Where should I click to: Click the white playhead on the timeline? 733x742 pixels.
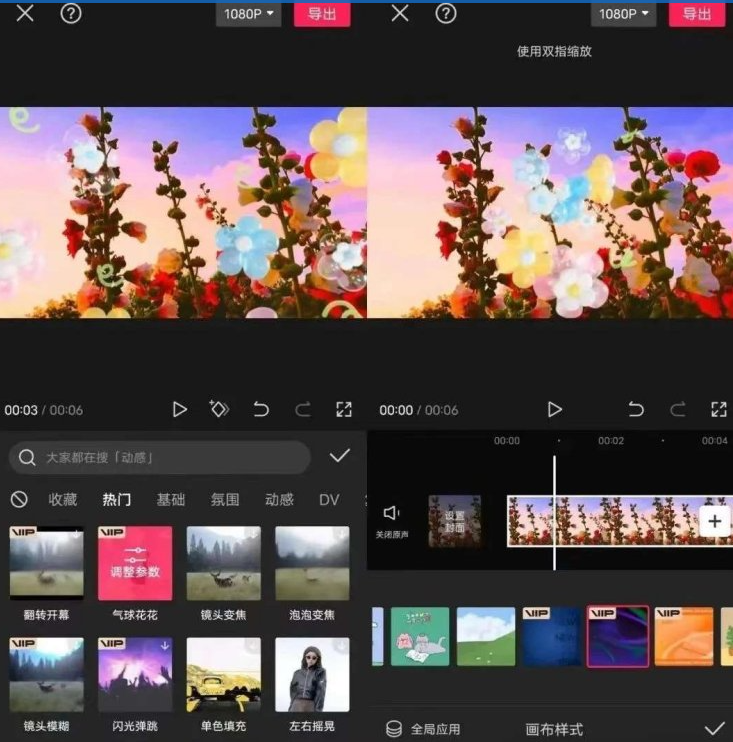click(x=554, y=512)
